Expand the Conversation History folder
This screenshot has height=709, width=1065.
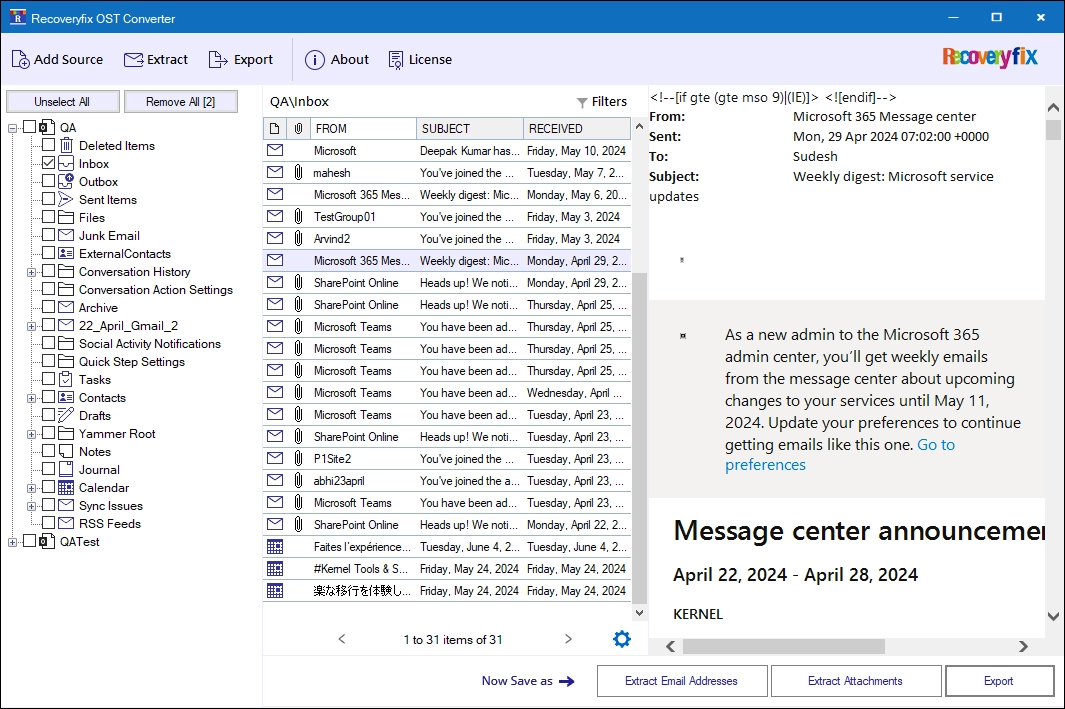pyautogui.click(x=31, y=272)
